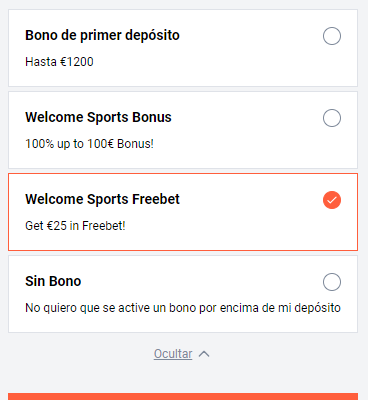
Task: Deselect the checked Welcome Sports Freebet radio
Action: coord(332,200)
